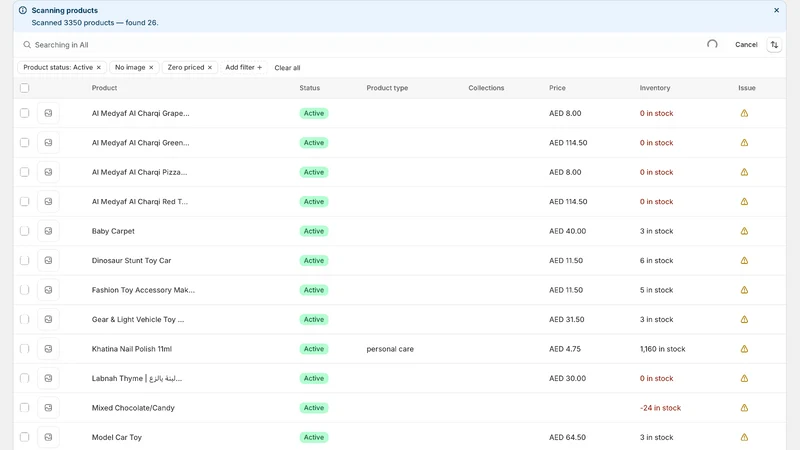Open the Khatina Nail Polish 11ml product

coord(132,349)
